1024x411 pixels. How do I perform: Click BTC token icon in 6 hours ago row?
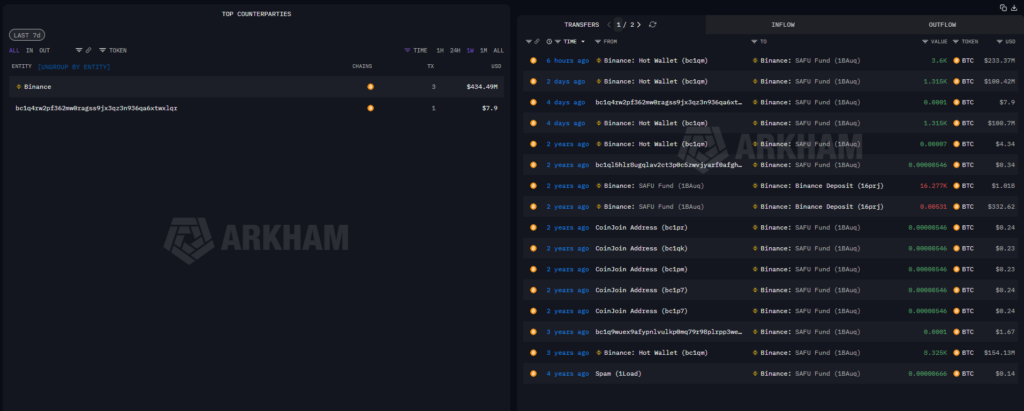coord(957,60)
